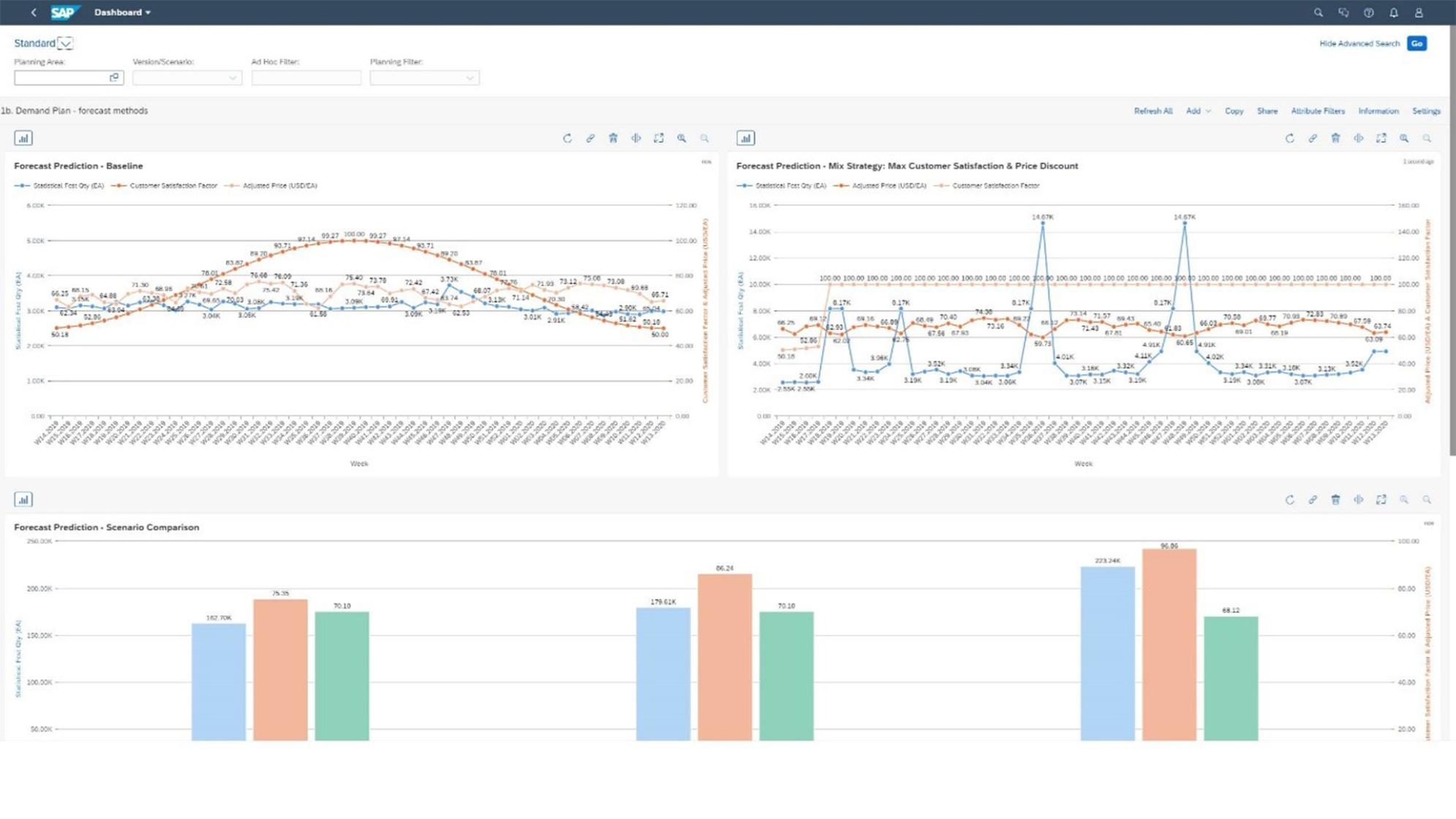The width and height of the screenshot is (1456, 819).
Task: Refresh the Scenario Comparison chart
Action: tap(1290, 499)
